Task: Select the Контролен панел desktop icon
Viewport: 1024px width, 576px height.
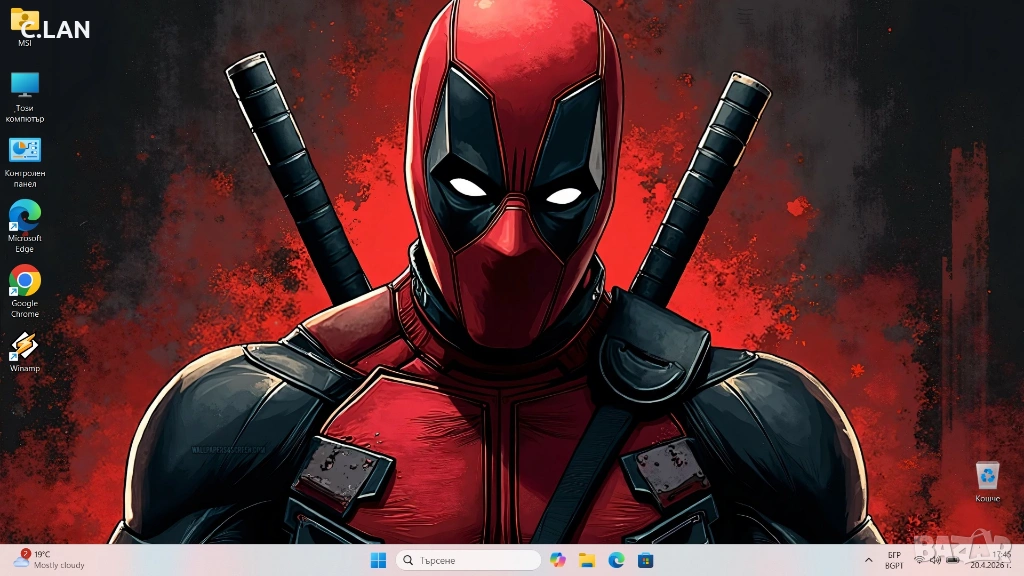Action: pyautogui.click(x=24, y=162)
